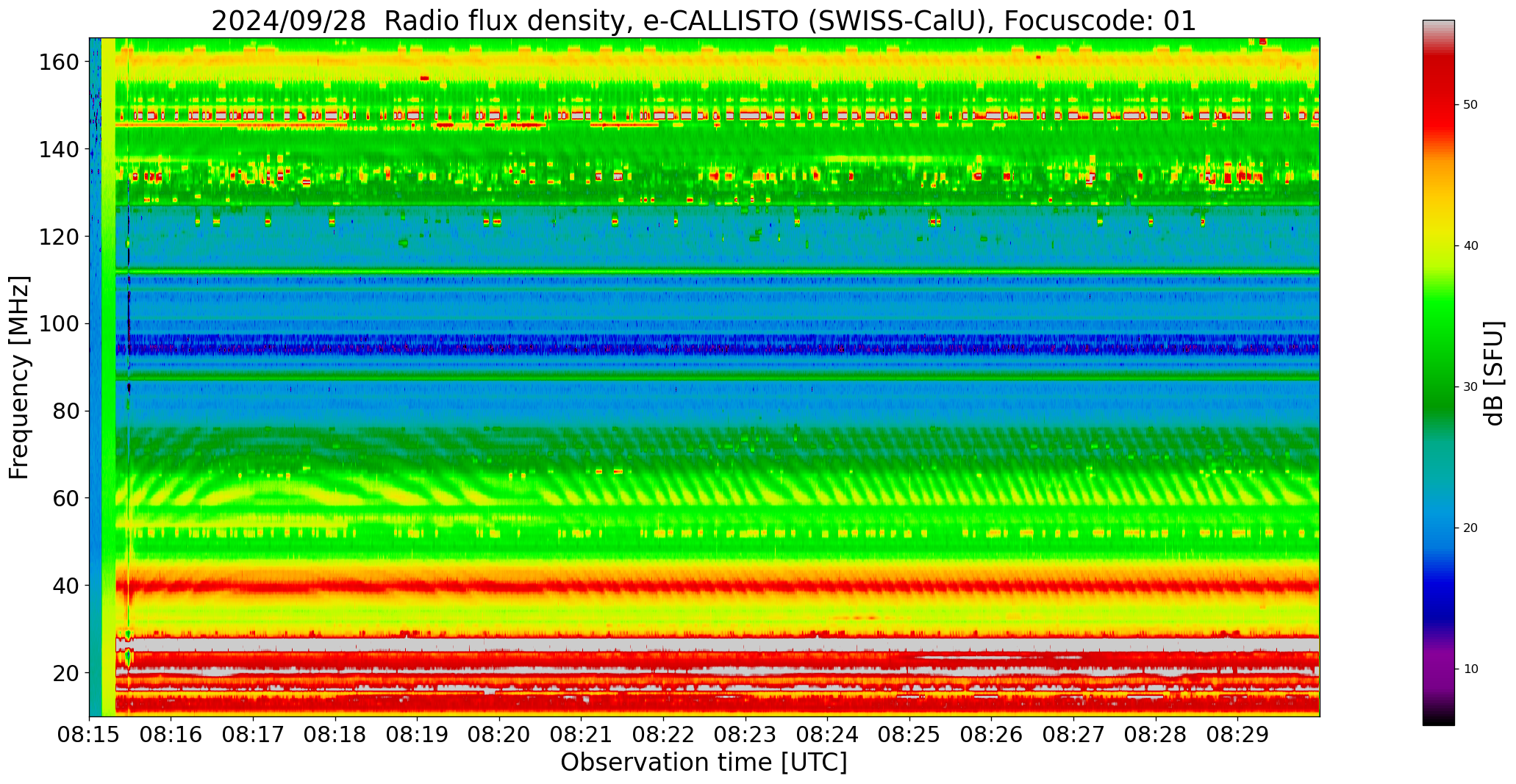Click the 'dB [SFU]' colorbar label
This screenshot has height=784, width=1516.
(1493, 373)
